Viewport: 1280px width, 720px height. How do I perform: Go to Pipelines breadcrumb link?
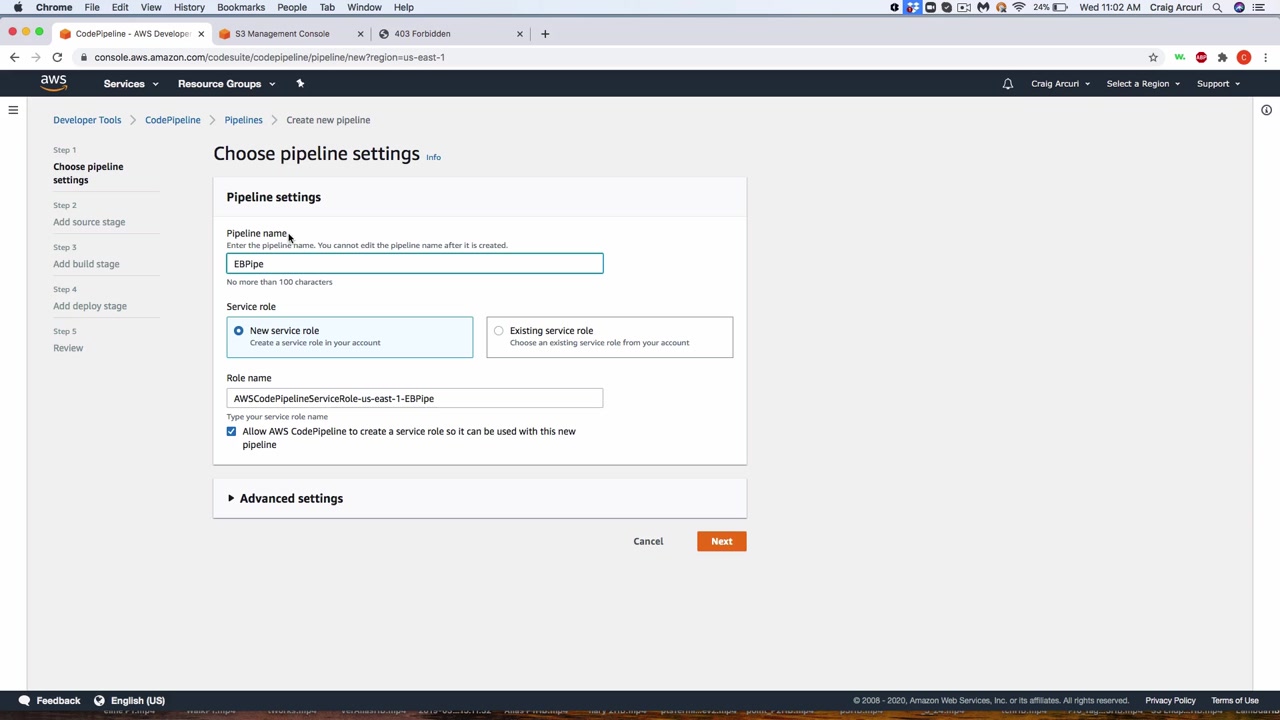coord(244,120)
